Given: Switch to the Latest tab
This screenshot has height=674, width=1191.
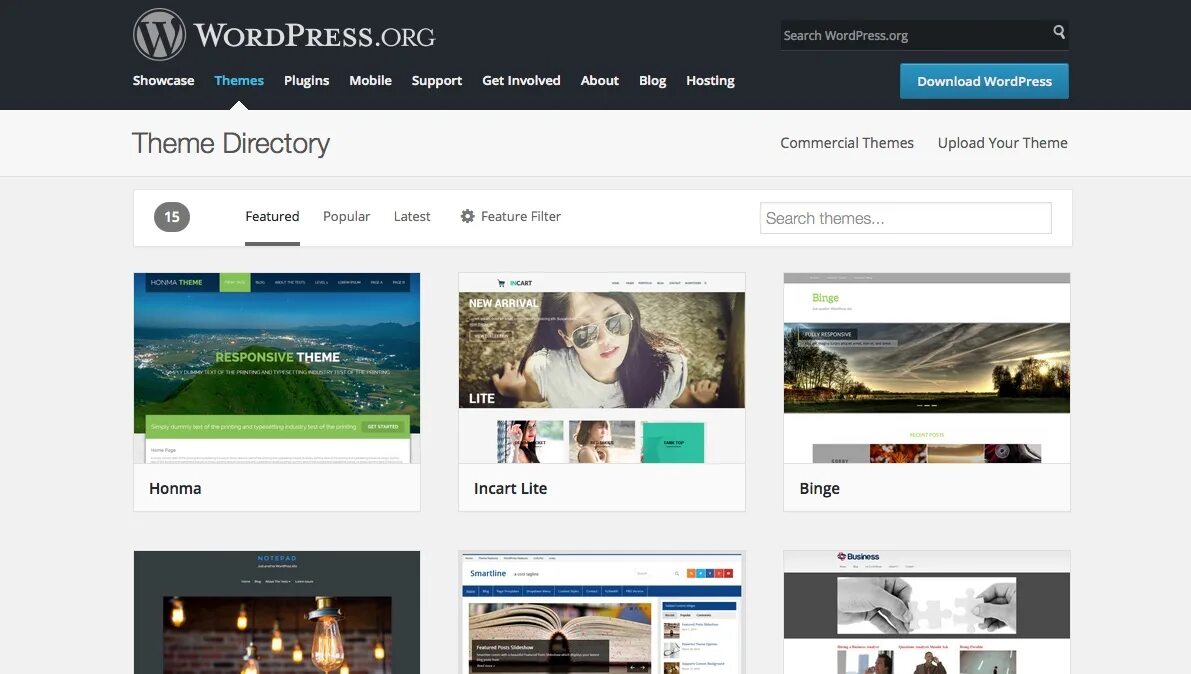Looking at the screenshot, I should pos(412,217).
